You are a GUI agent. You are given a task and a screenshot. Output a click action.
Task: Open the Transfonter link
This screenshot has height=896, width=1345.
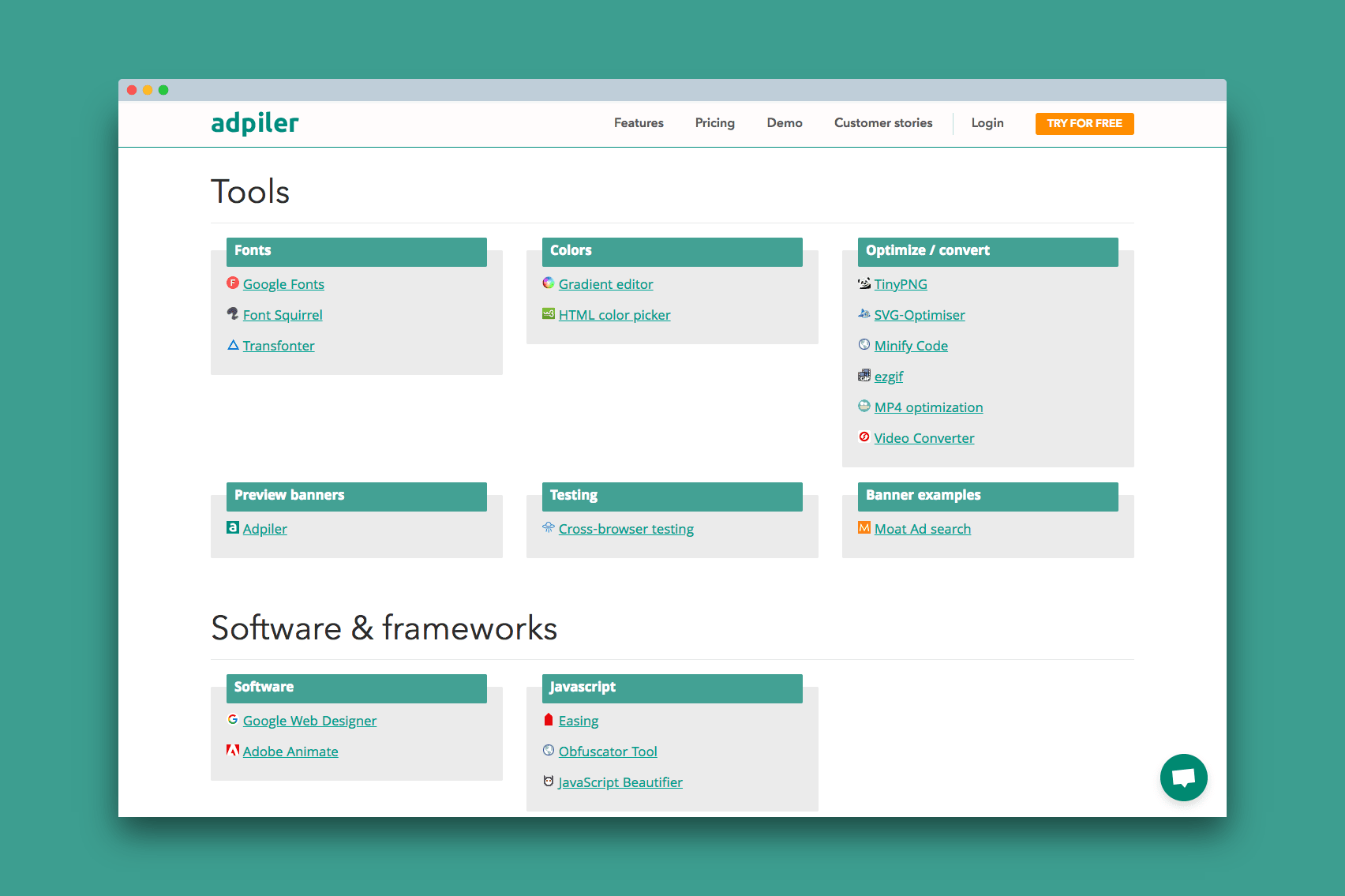[279, 346]
